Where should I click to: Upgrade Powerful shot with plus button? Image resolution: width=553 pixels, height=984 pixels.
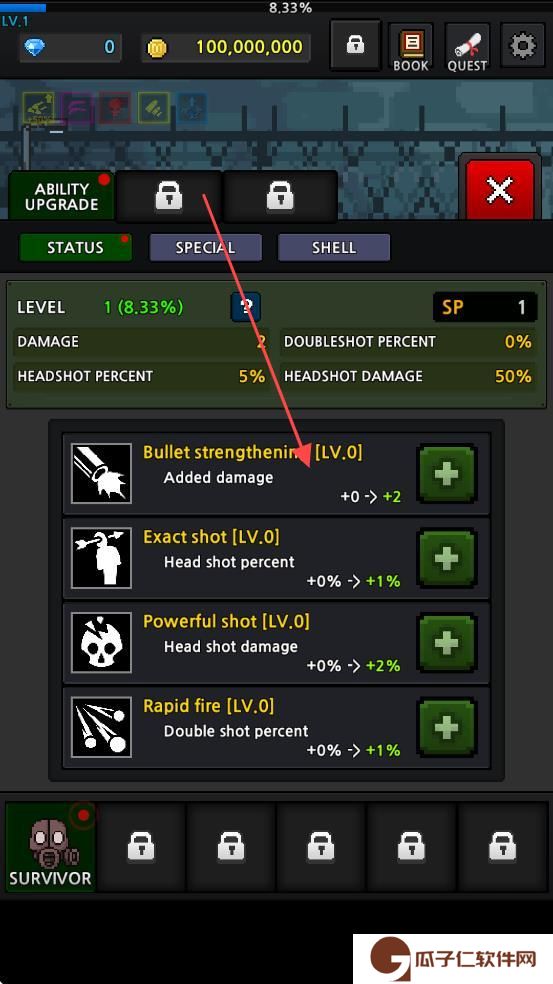pyautogui.click(x=447, y=643)
